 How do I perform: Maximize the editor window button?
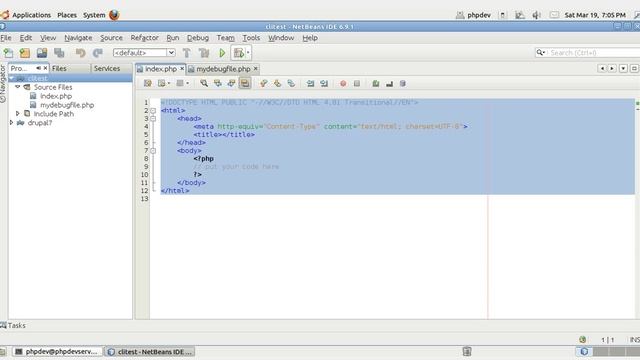(x=634, y=69)
